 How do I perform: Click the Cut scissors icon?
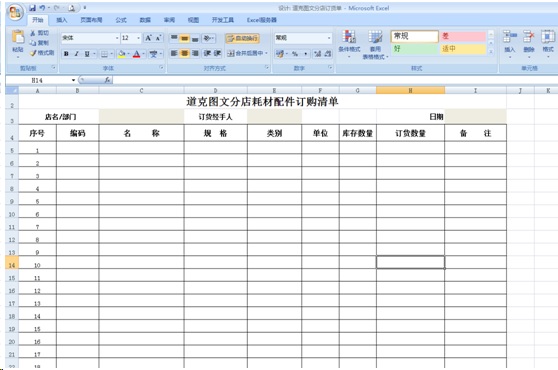[x=33, y=33]
